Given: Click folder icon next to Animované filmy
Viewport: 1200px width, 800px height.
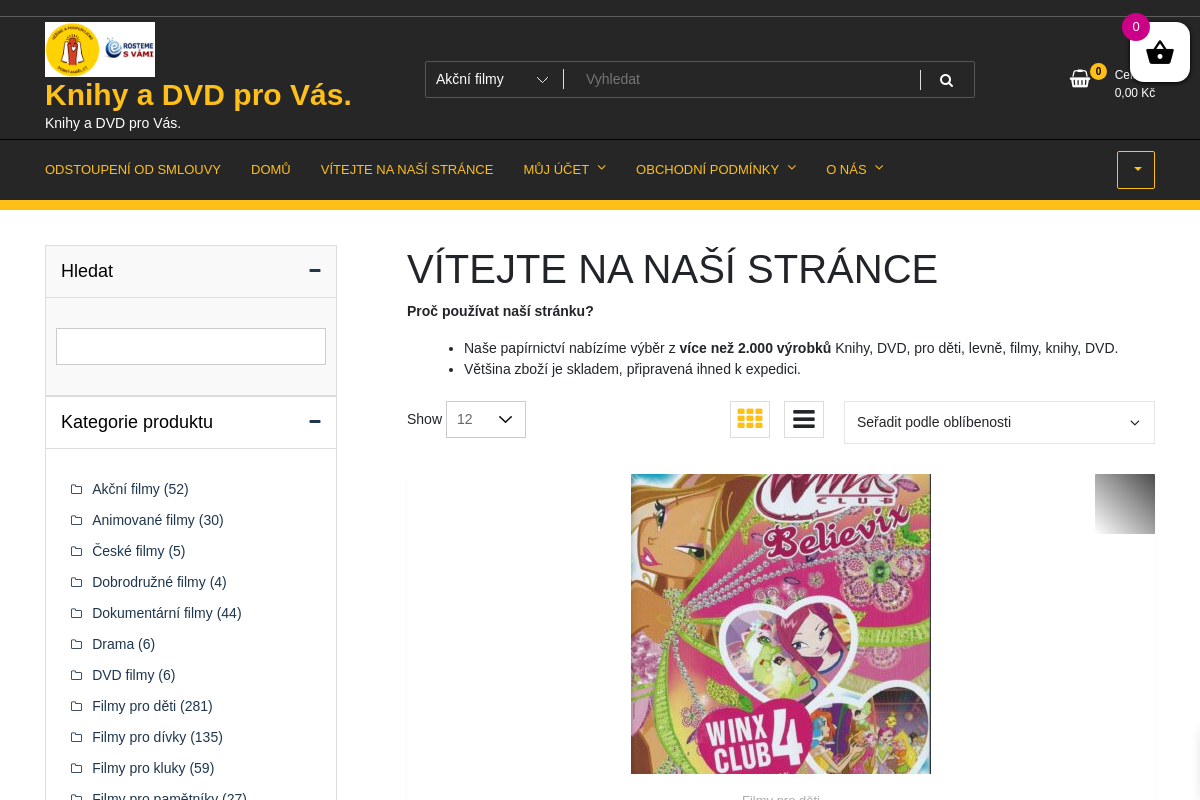Looking at the screenshot, I should tap(76, 520).
